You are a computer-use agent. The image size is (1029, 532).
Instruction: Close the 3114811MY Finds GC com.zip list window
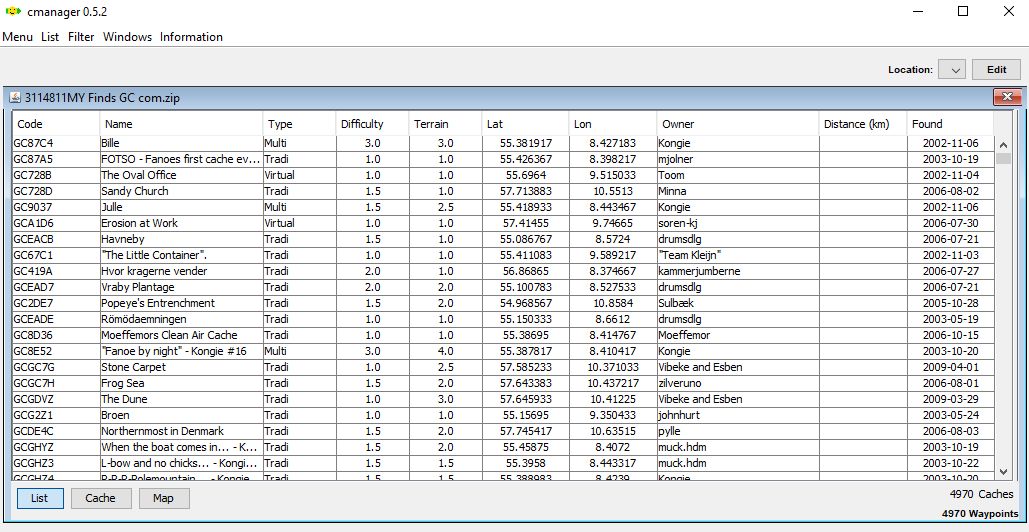[x=1007, y=98]
